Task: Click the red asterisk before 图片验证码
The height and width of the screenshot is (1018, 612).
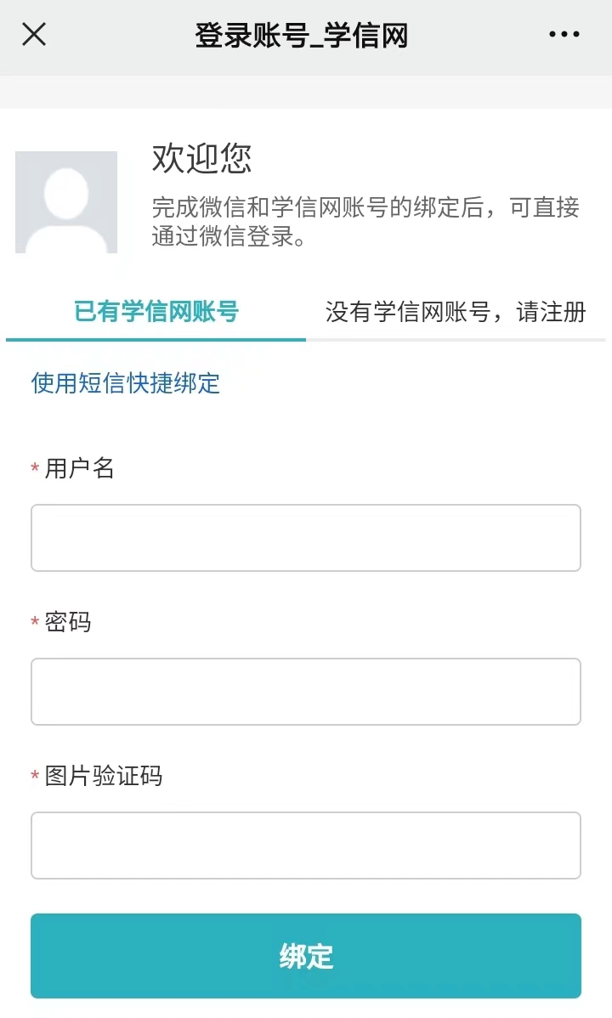Action: click(35, 778)
